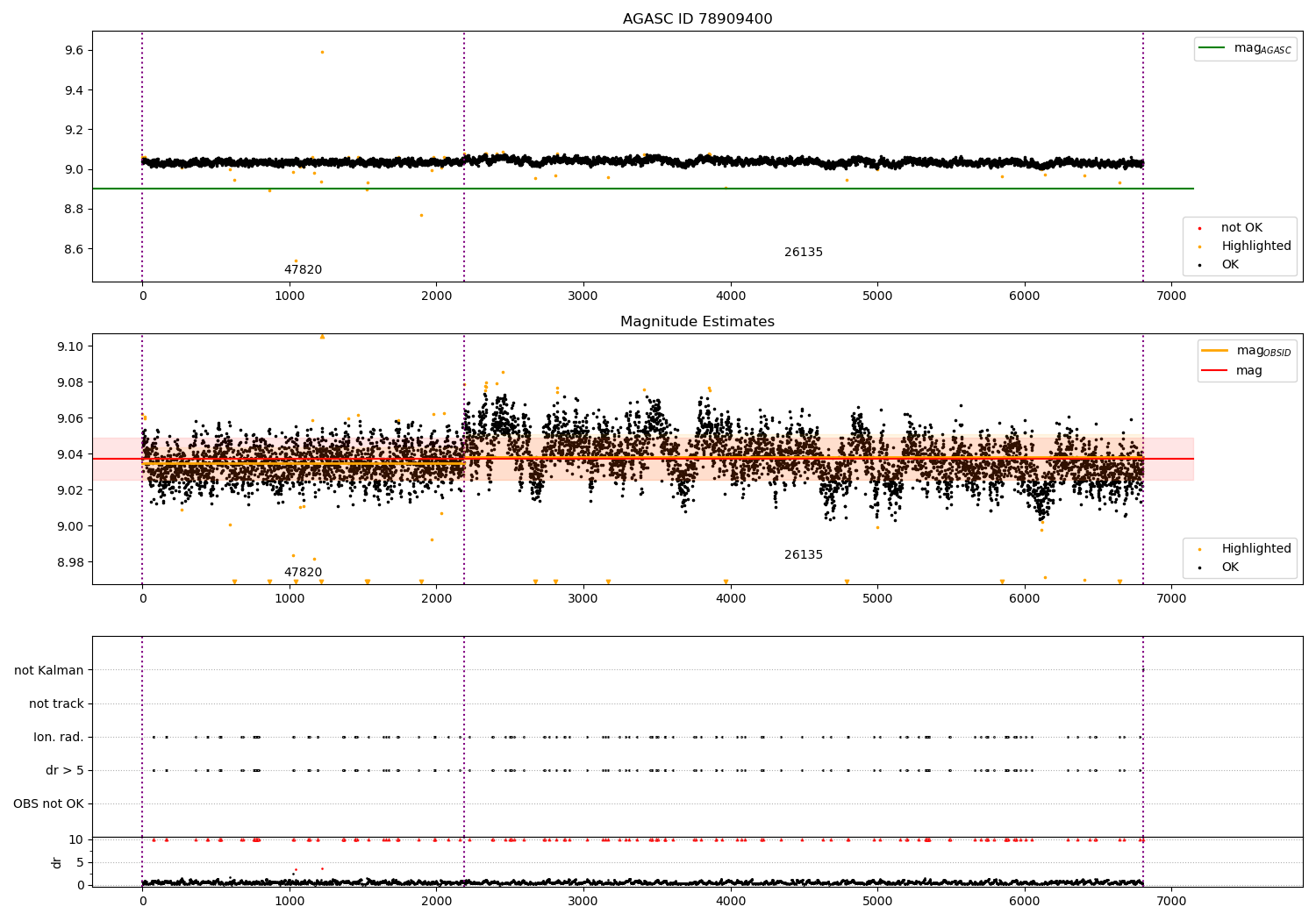The height and width of the screenshot is (921, 1316).
Task: Click the 8.98 y-axis tick label
Action: click(69, 562)
